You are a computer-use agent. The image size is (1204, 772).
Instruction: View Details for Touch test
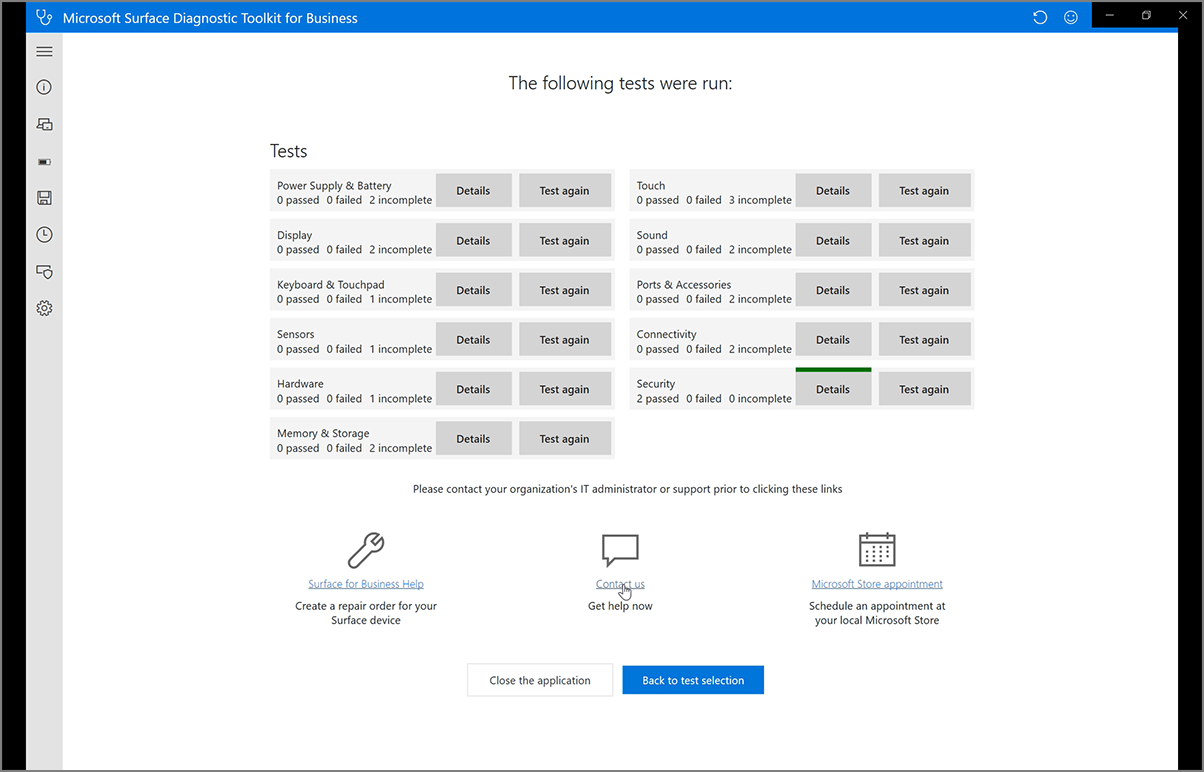[x=833, y=191]
